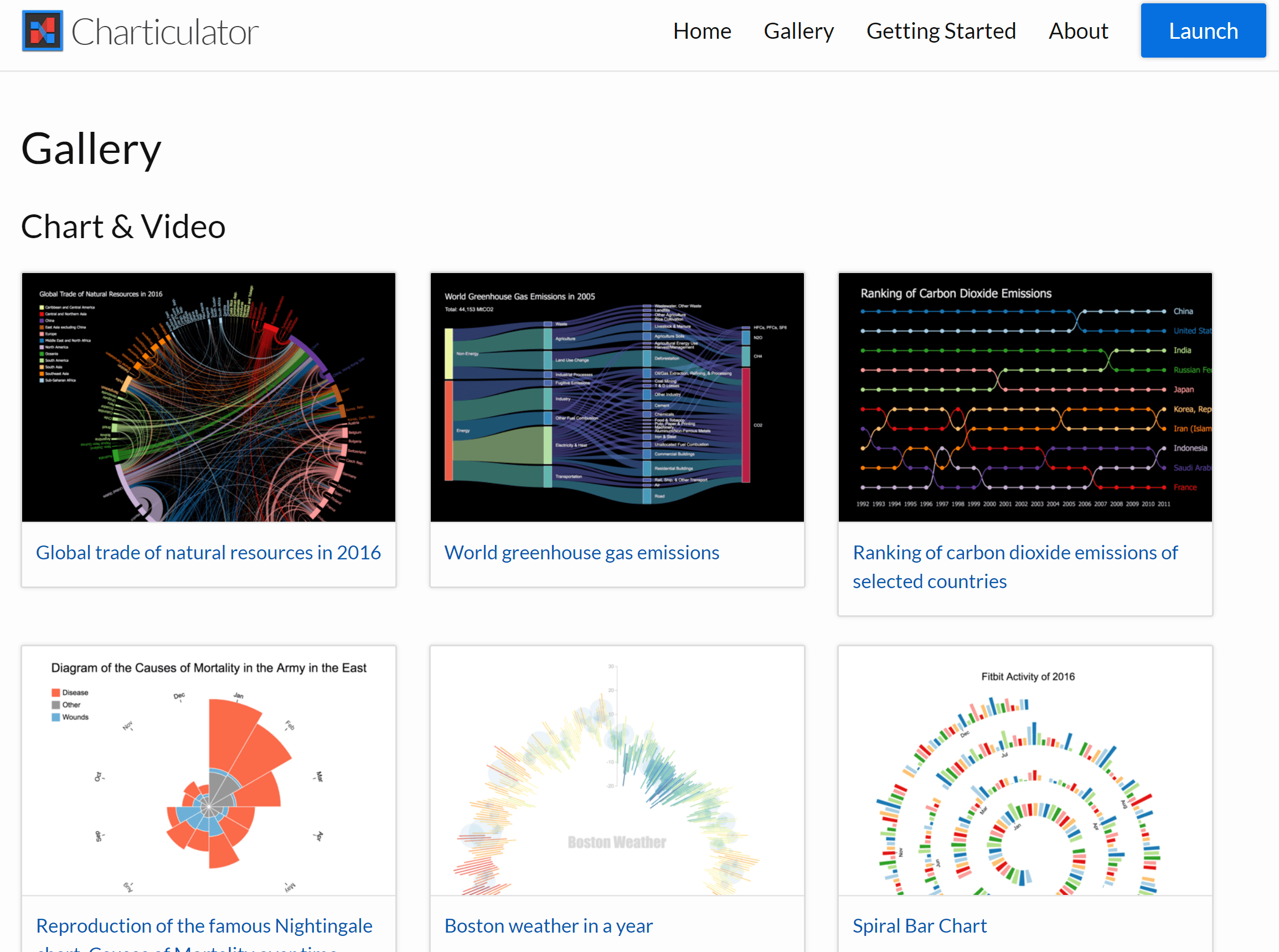Follow 'Global trade of natural resources in 2016' link
This screenshot has width=1279, height=952.
click(x=208, y=553)
